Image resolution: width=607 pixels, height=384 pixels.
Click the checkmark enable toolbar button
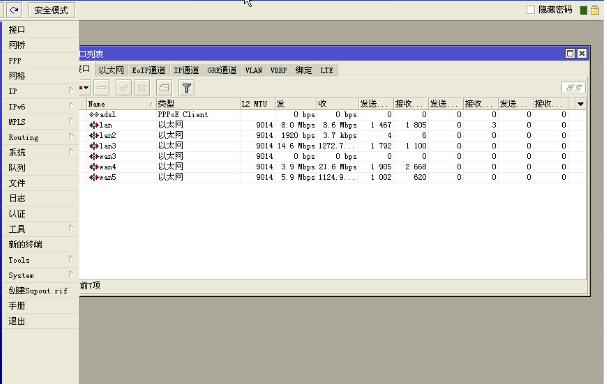tap(123, 88)
